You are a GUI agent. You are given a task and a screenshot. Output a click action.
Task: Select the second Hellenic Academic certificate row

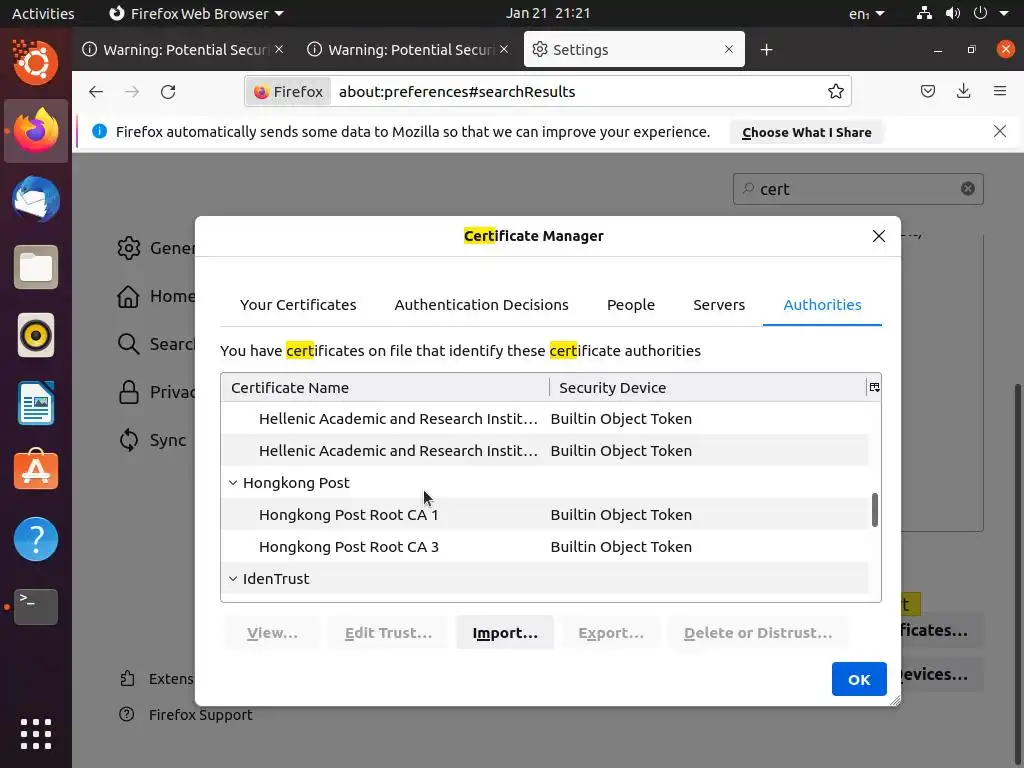[x=545, y=451]
